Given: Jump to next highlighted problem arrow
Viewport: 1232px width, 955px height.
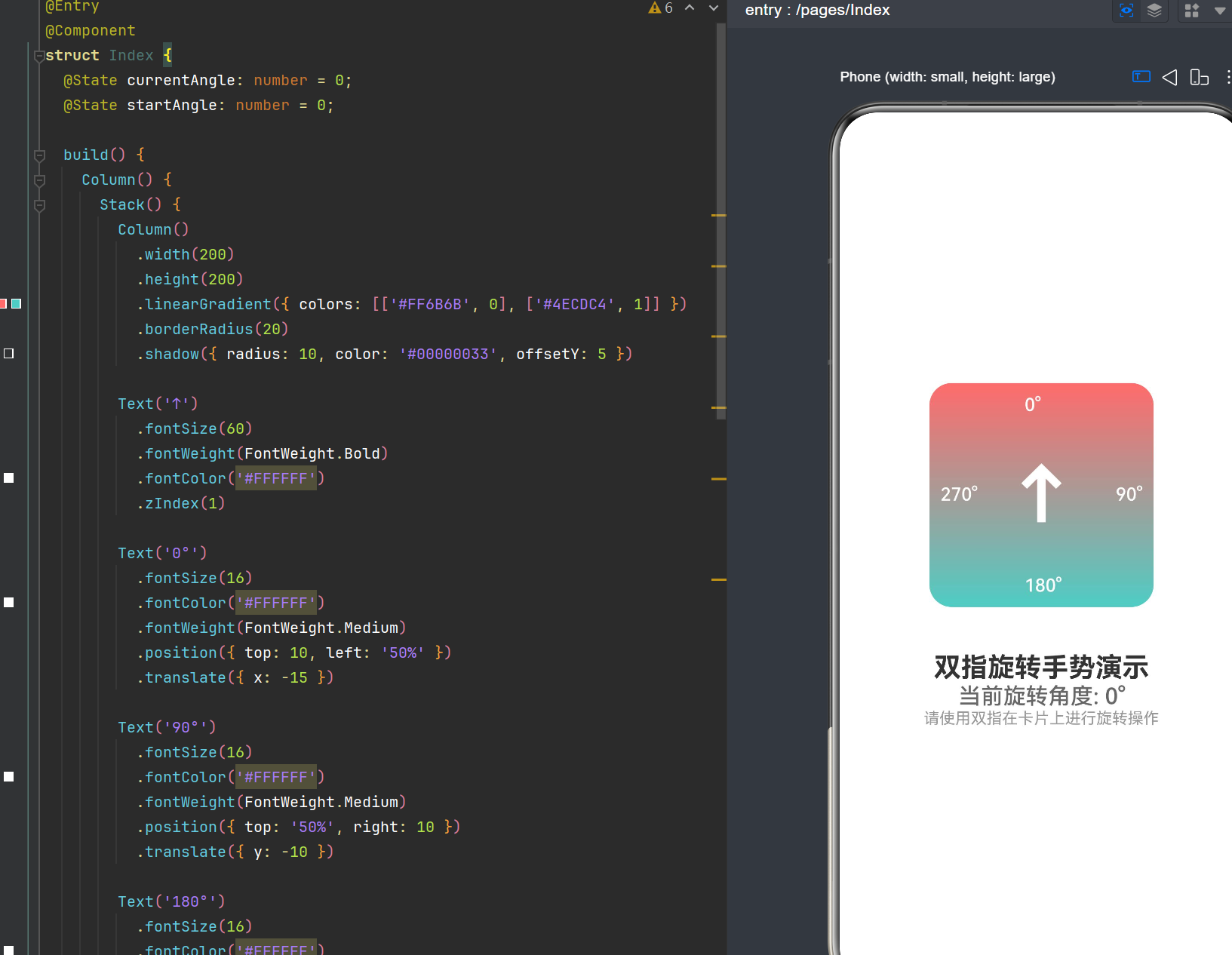Looking at the screenshot, I should [x=714, y=8].
